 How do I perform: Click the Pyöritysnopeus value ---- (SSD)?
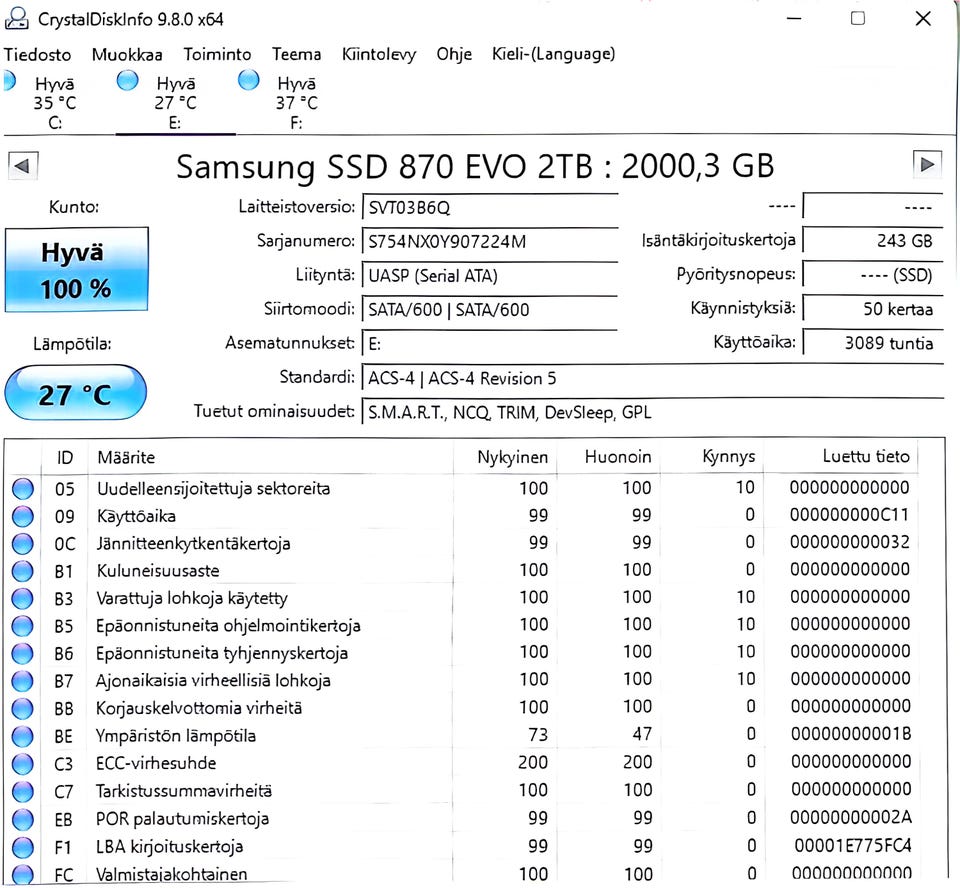(872, 275)
